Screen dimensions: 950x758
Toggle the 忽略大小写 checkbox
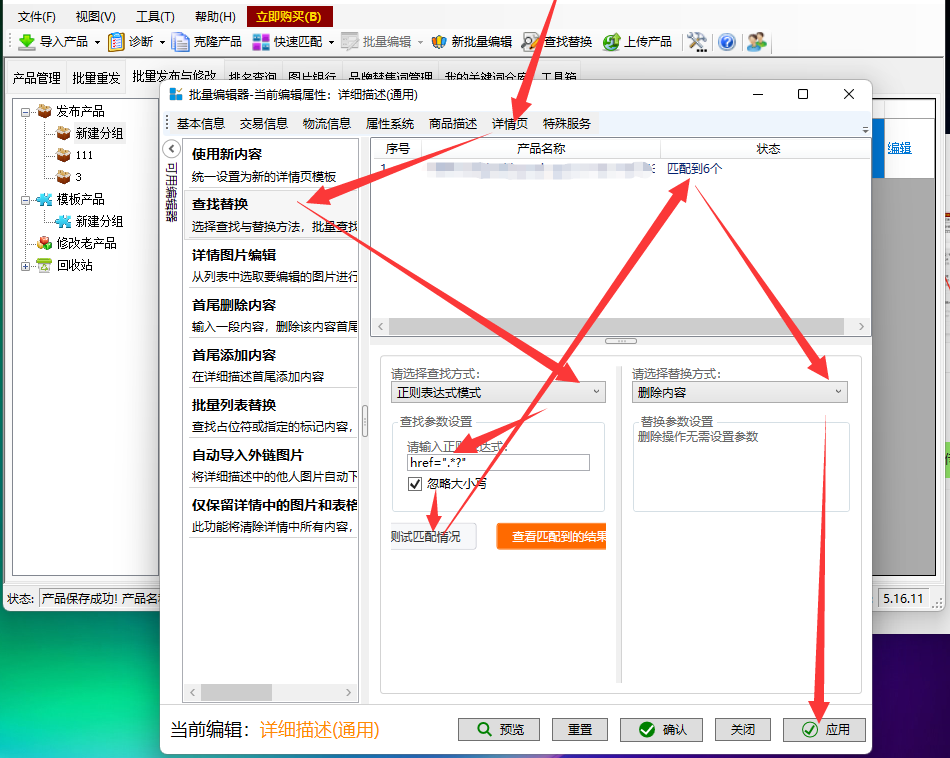point(415,484)
